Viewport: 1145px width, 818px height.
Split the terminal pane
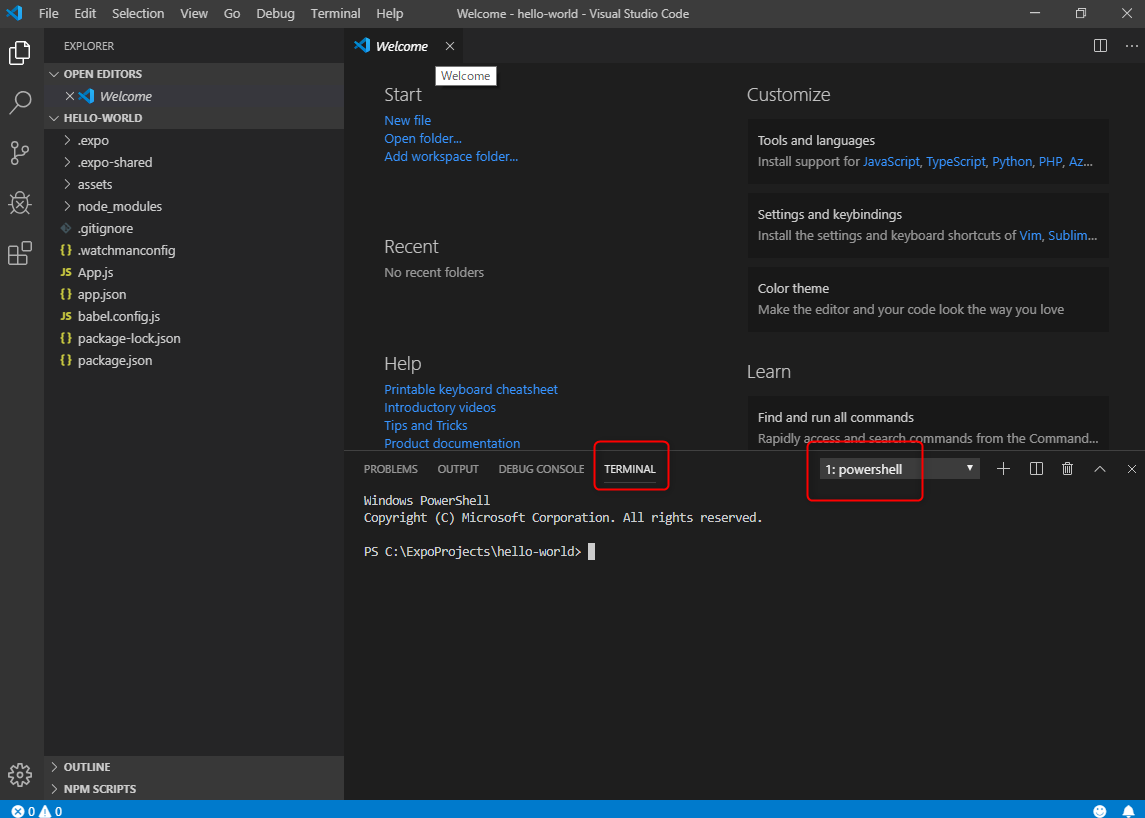[x=1036, y=469]
